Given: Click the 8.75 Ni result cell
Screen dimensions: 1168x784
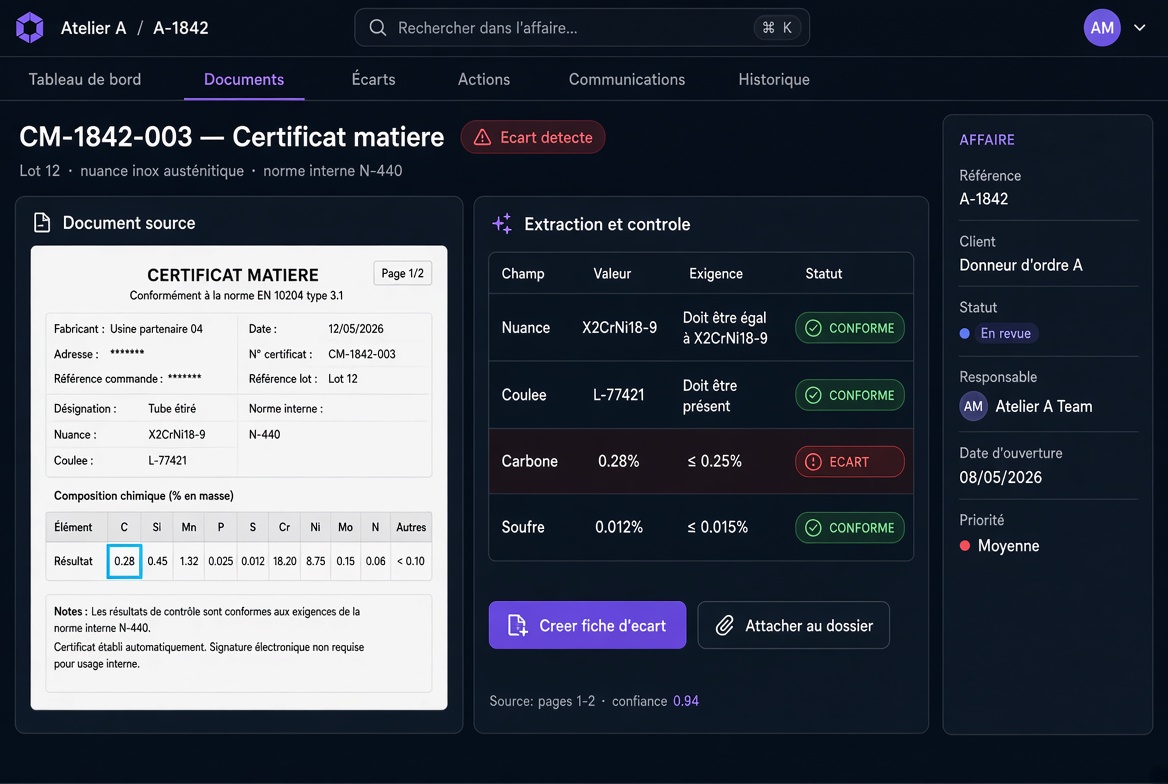Looking at the screenshot, I should pos(316,561).
